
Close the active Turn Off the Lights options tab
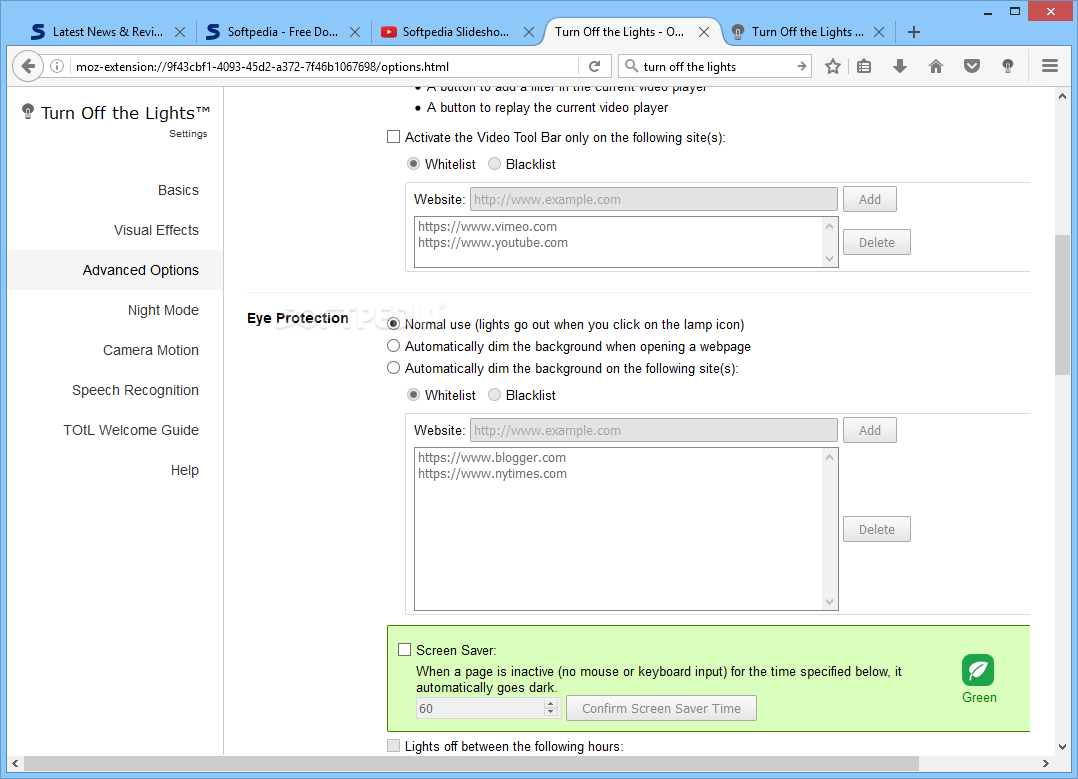pos(704,32)
